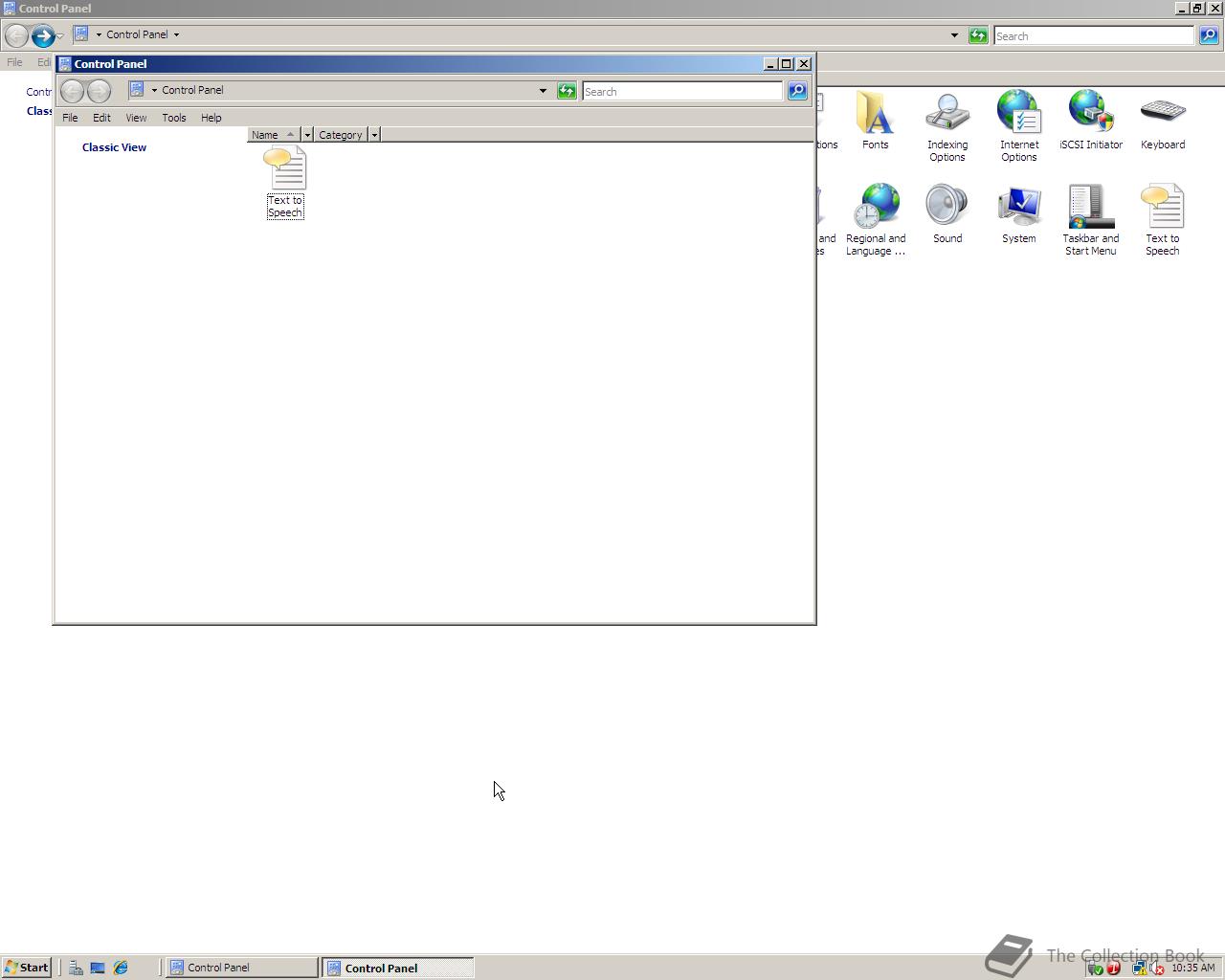Click Control Panel text in front address bar
The height and width of the screenshot is (980, 1225).
click(192, 90)
